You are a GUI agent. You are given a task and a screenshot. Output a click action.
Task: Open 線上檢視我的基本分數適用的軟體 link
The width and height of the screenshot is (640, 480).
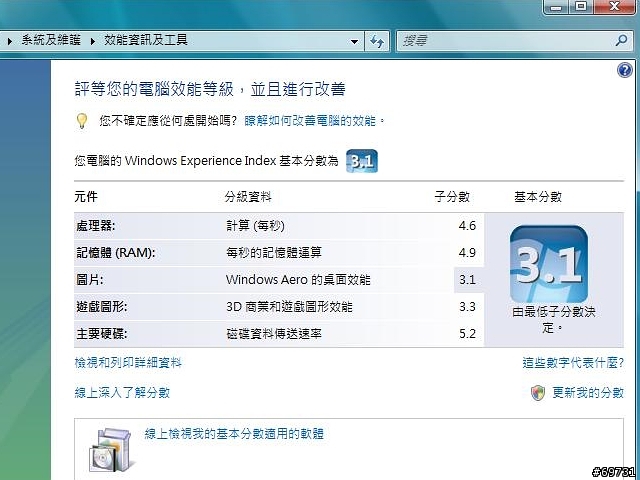point(234,433)
